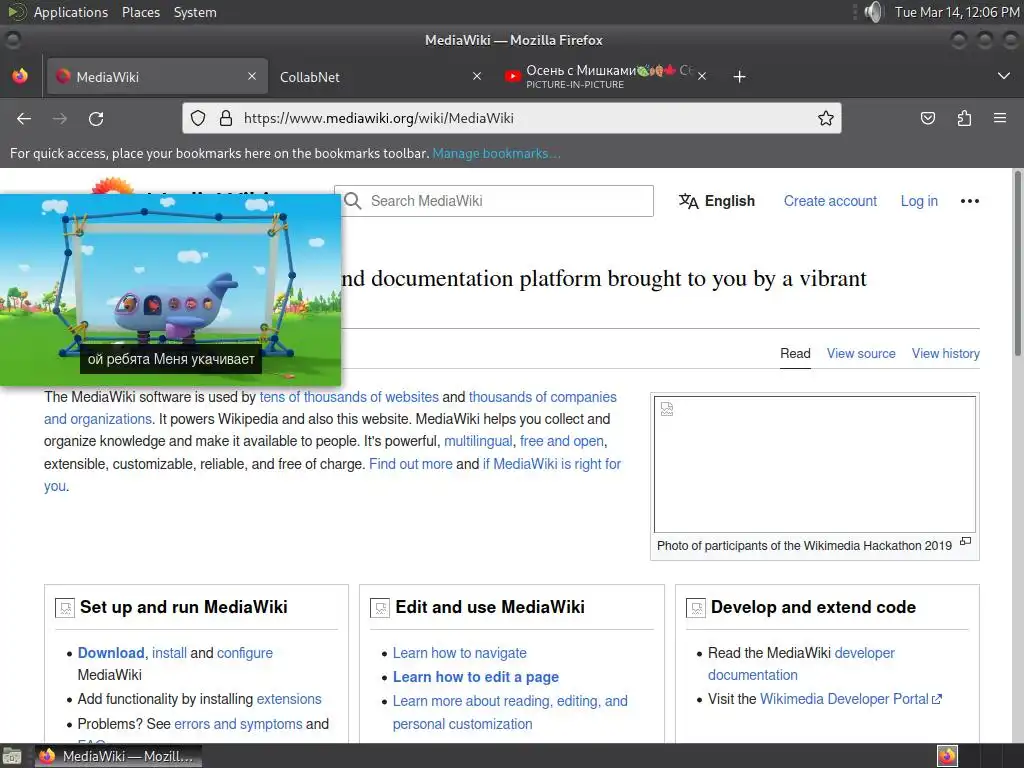The height and width of the screenshot is (768, 1024).
Task: Close the MediaWiki tab
Action: (252, 76)
